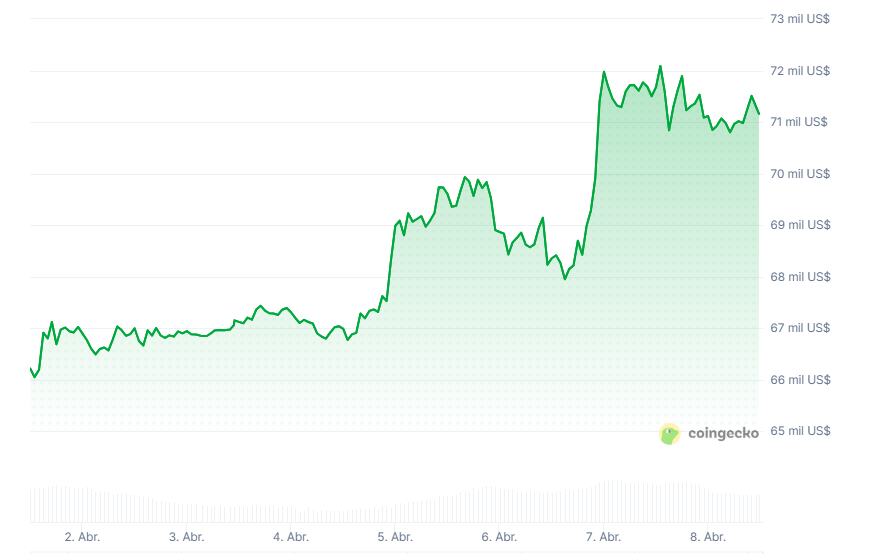Click the 71 mil US$ axis label

pos(800,122)
